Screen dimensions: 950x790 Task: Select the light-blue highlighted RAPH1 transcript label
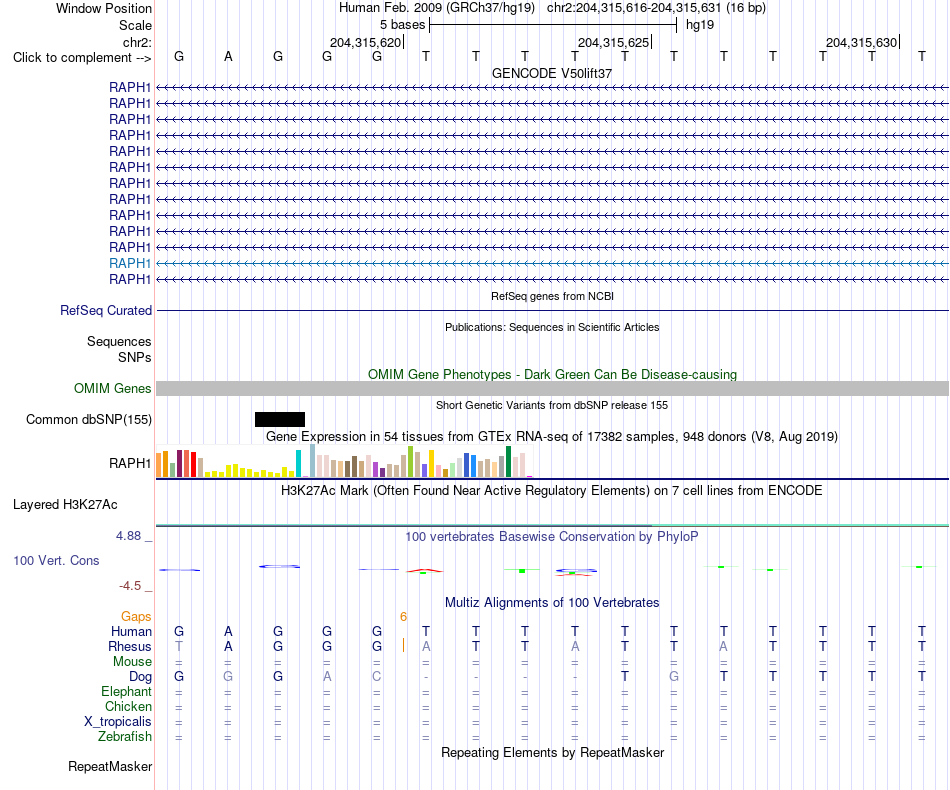130,263
